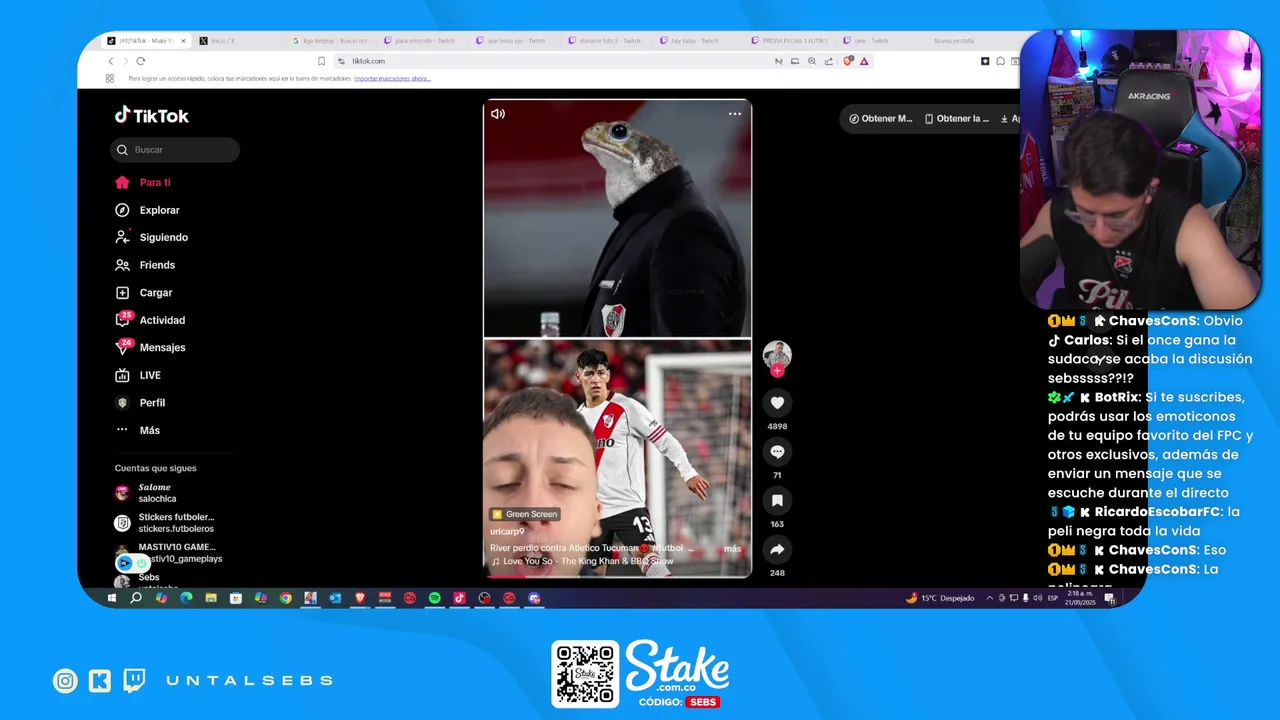Switch to the liga betplay Google tab
Image resolution: width=1280 pixels, height=720 pixels.
330,41
